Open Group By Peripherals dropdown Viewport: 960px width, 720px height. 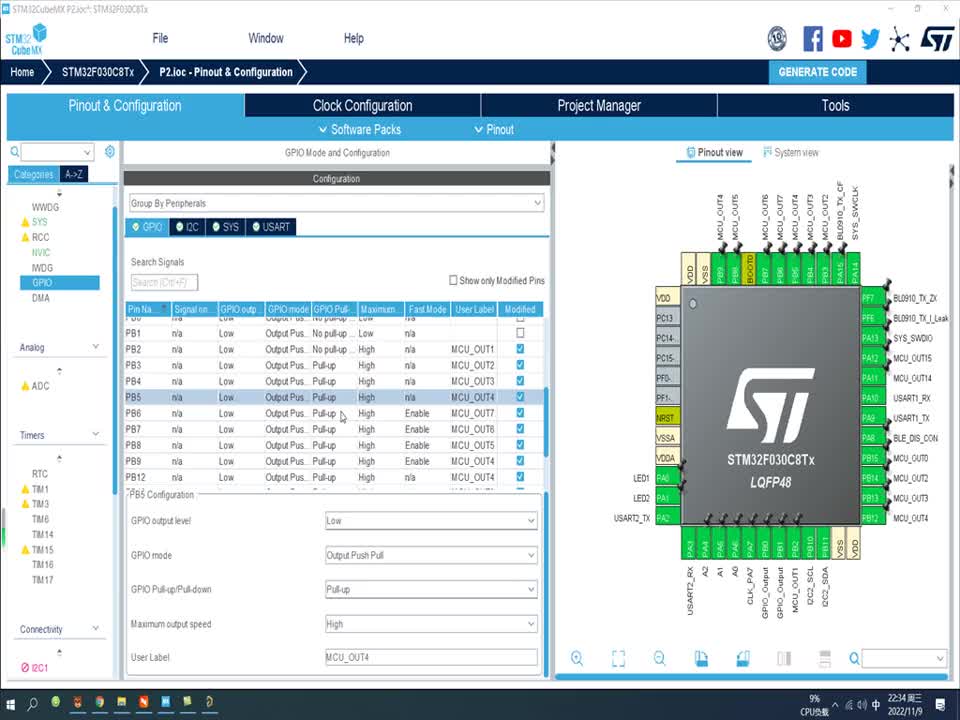[336, 203]
